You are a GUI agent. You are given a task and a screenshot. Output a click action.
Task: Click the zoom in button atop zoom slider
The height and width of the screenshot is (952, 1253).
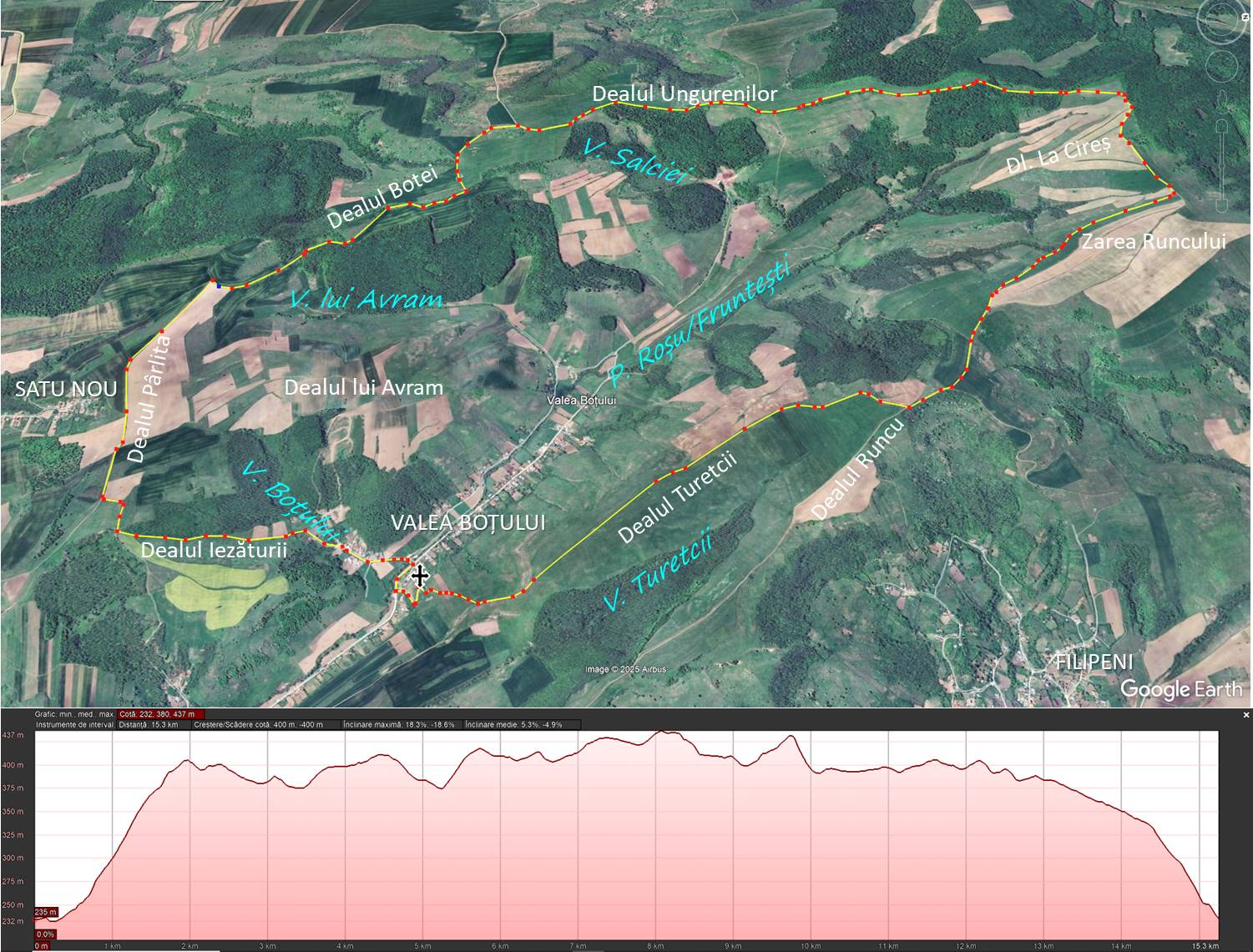click(x=1220, y=127)
